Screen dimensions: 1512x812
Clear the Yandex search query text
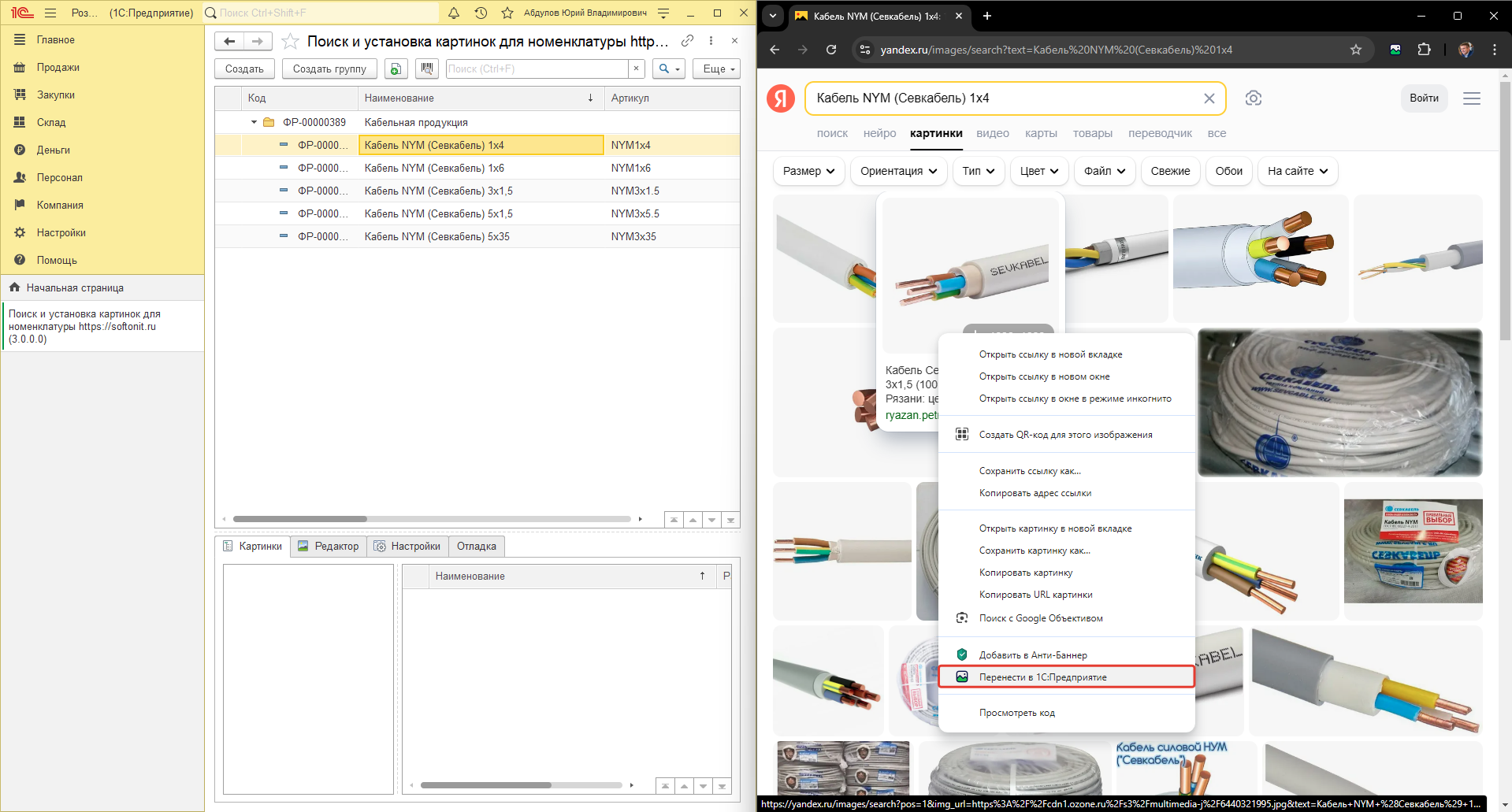click(x=1209, y=98)
